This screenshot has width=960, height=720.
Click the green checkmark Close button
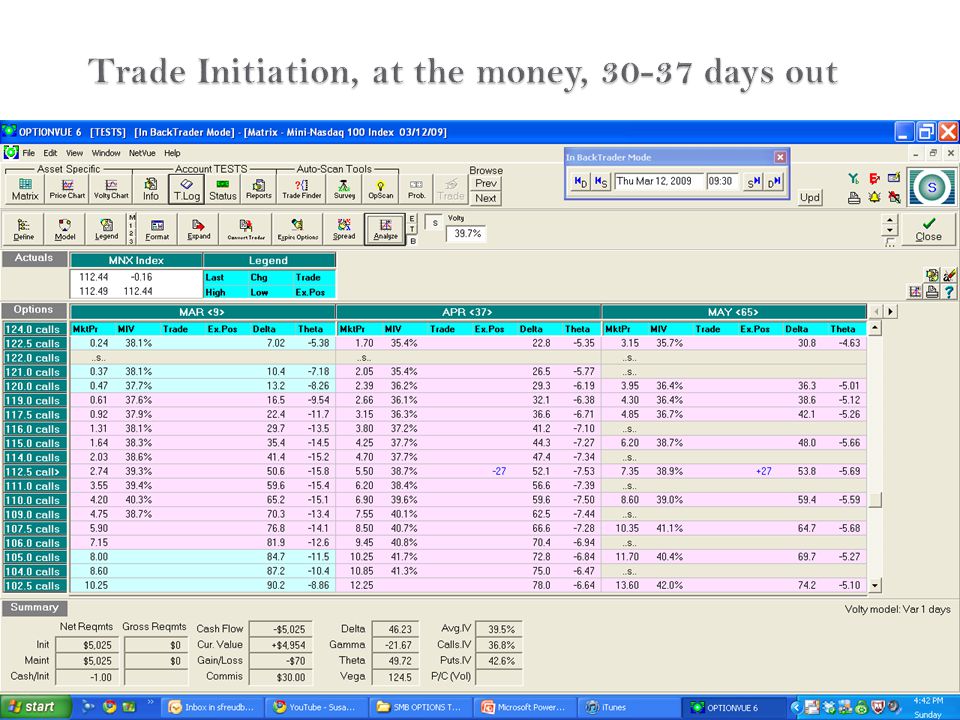pos(928,230)
